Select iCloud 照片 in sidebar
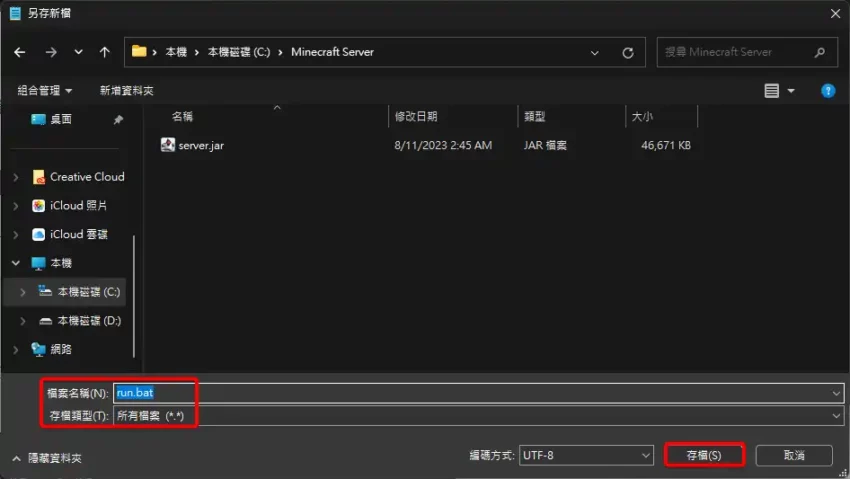 pyautogui.click(x=78, y=205)
